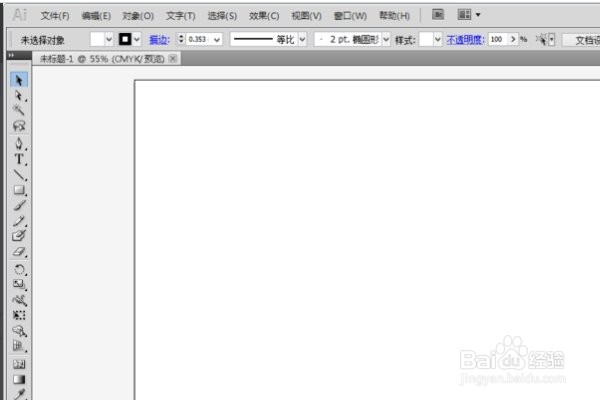Collapse the tools panel with the double arrow

tap(11, 55)
